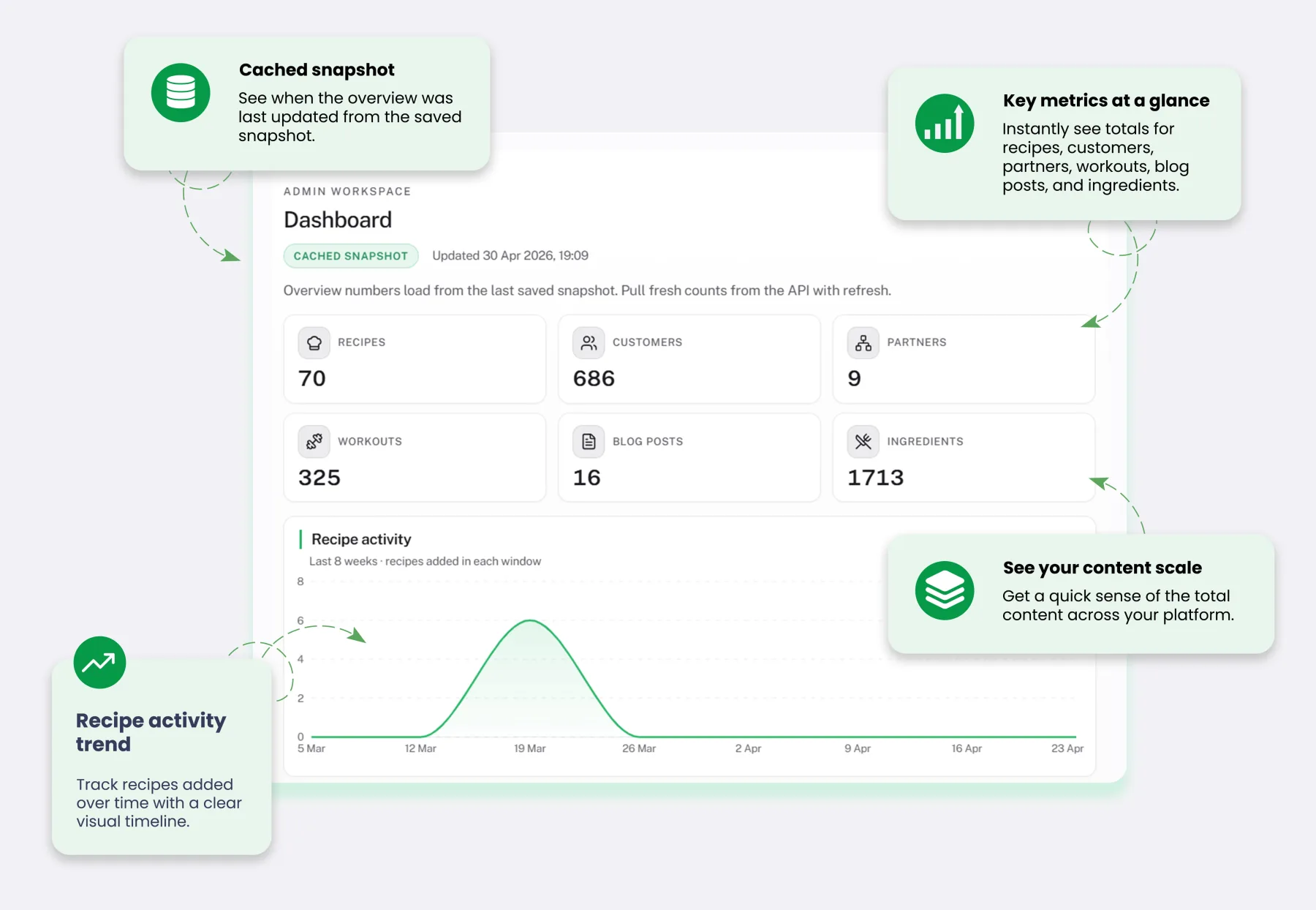Click the 19 Mar x-axis label
Screen dimensions: 1316x910
529,749
